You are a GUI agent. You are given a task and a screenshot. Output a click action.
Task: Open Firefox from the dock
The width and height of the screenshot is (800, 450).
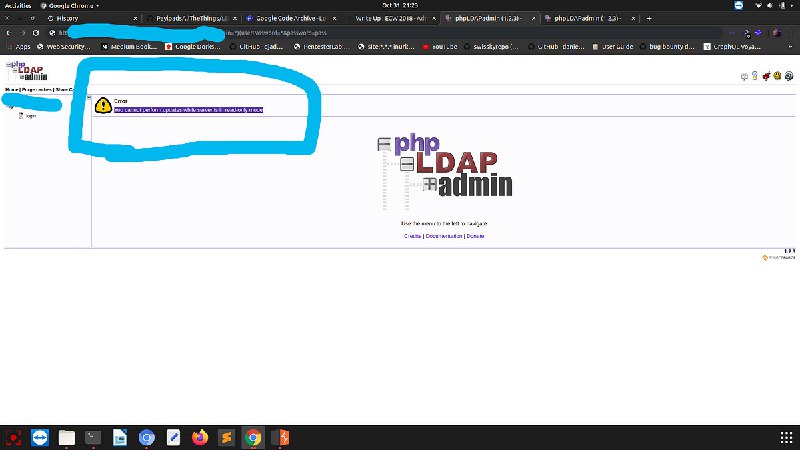coord(200,437)
